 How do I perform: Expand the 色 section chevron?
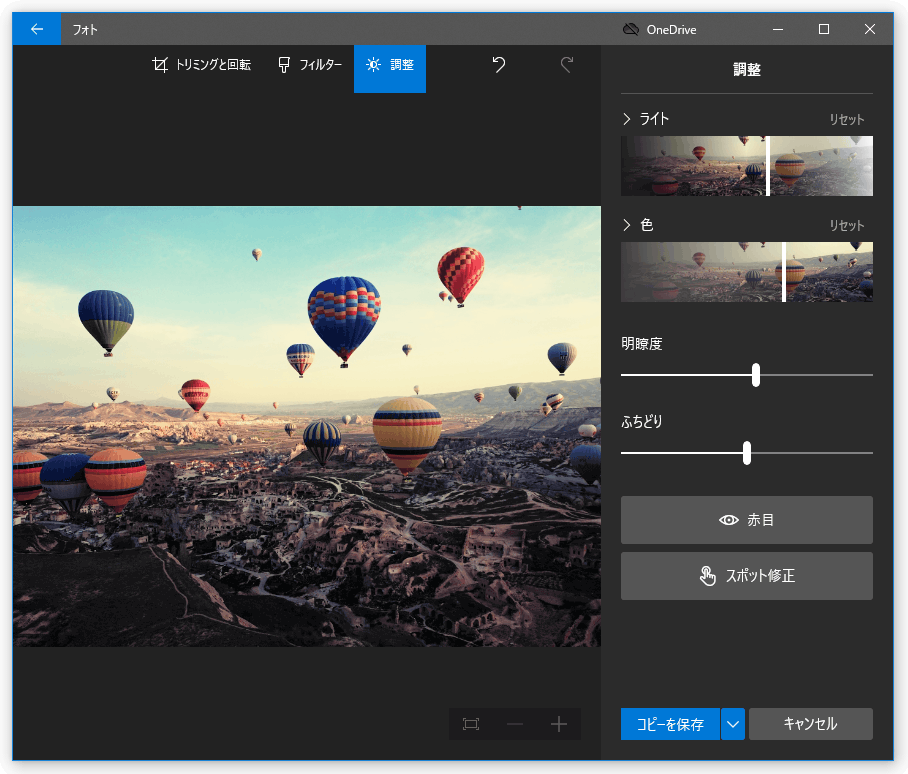point(626,225)
